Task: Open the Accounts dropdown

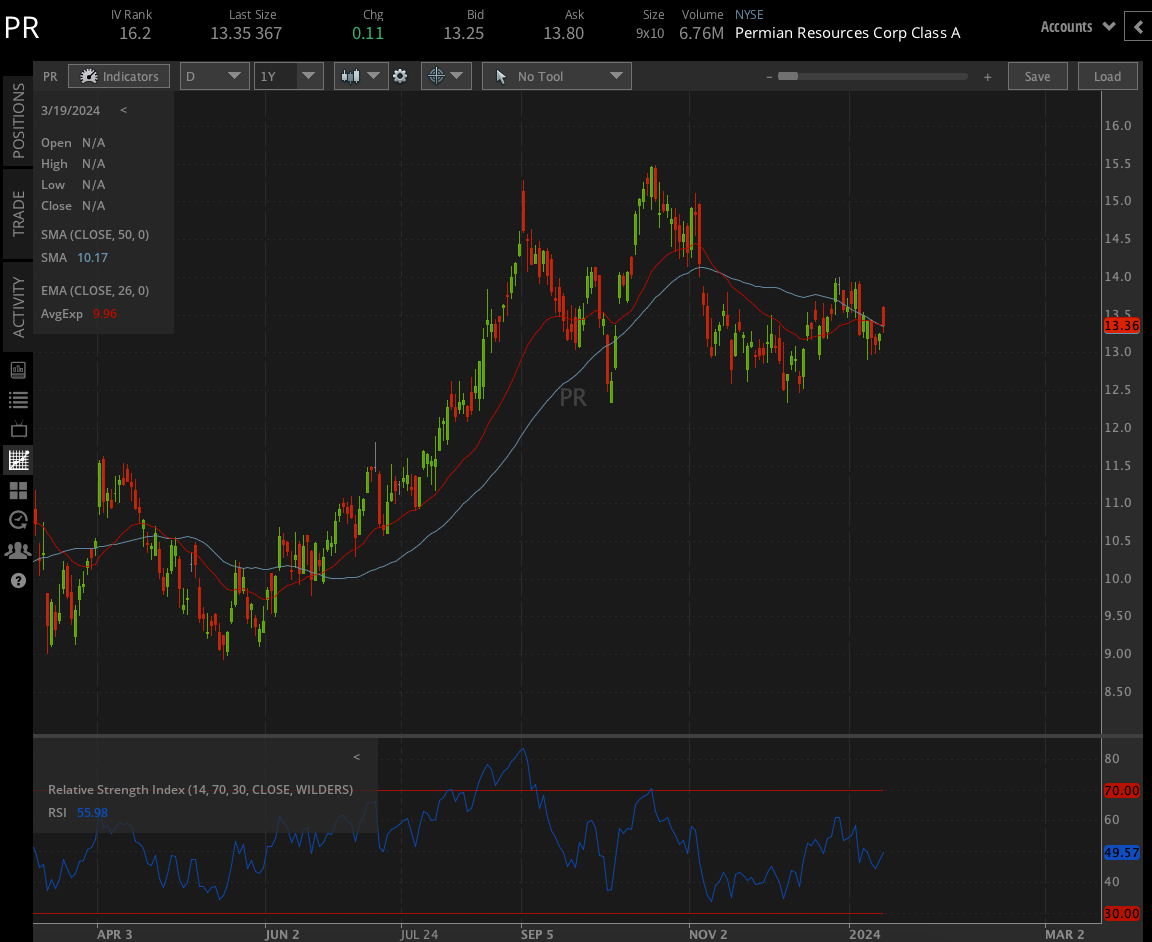Action: (1077, 27)
